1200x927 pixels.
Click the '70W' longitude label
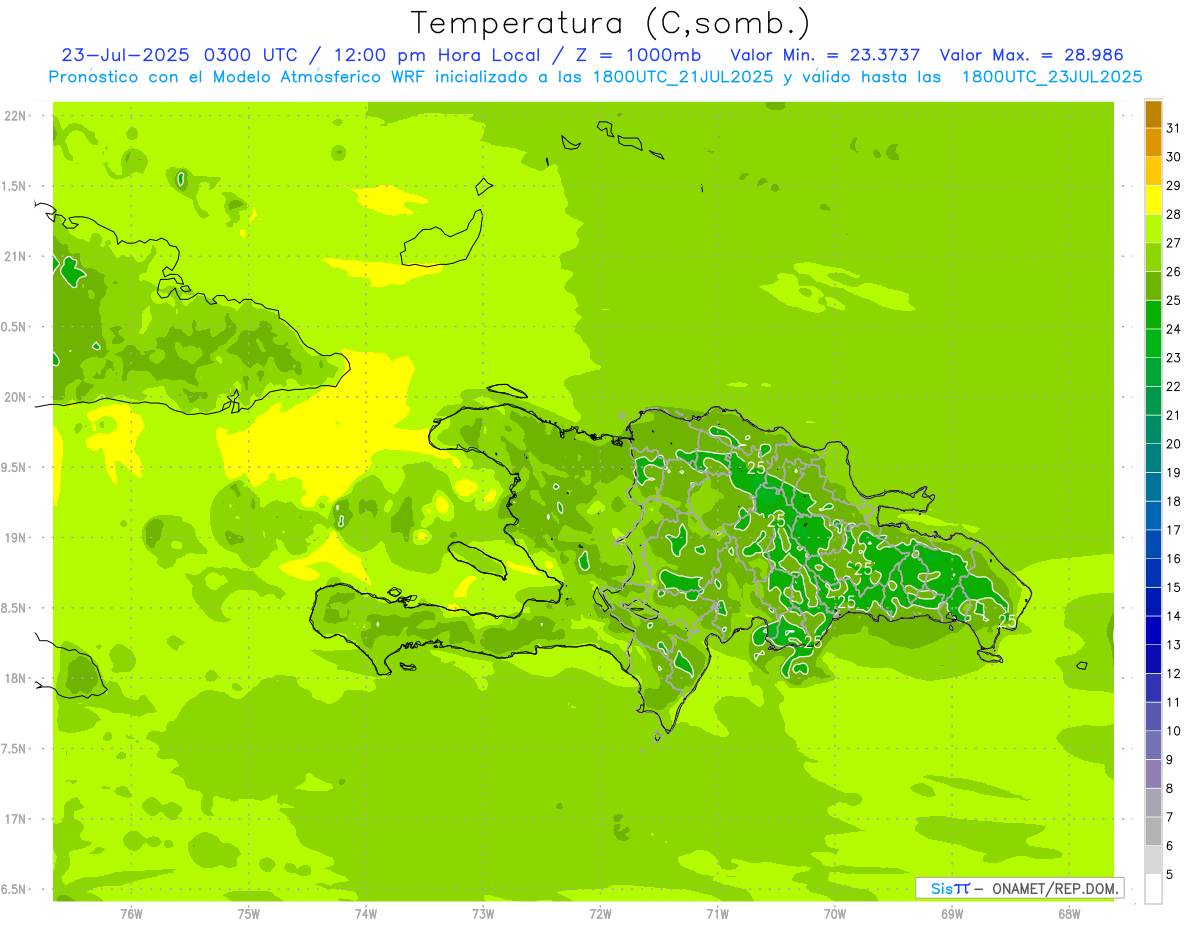(835, 914)
